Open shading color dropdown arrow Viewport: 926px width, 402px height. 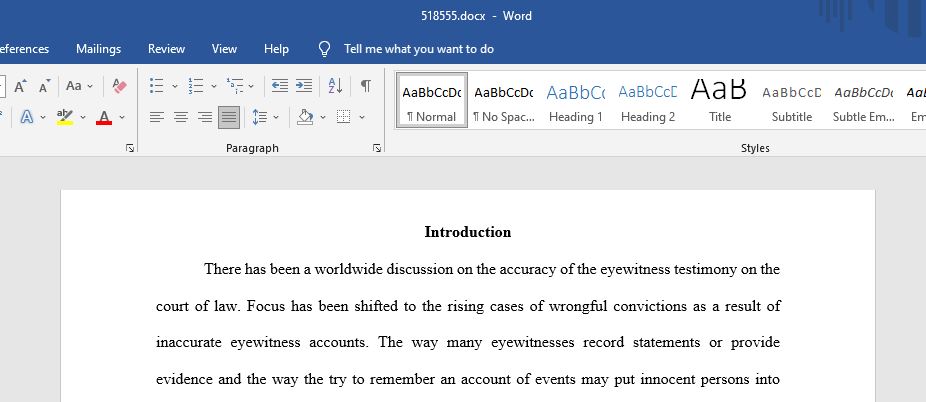click(323, 117)
